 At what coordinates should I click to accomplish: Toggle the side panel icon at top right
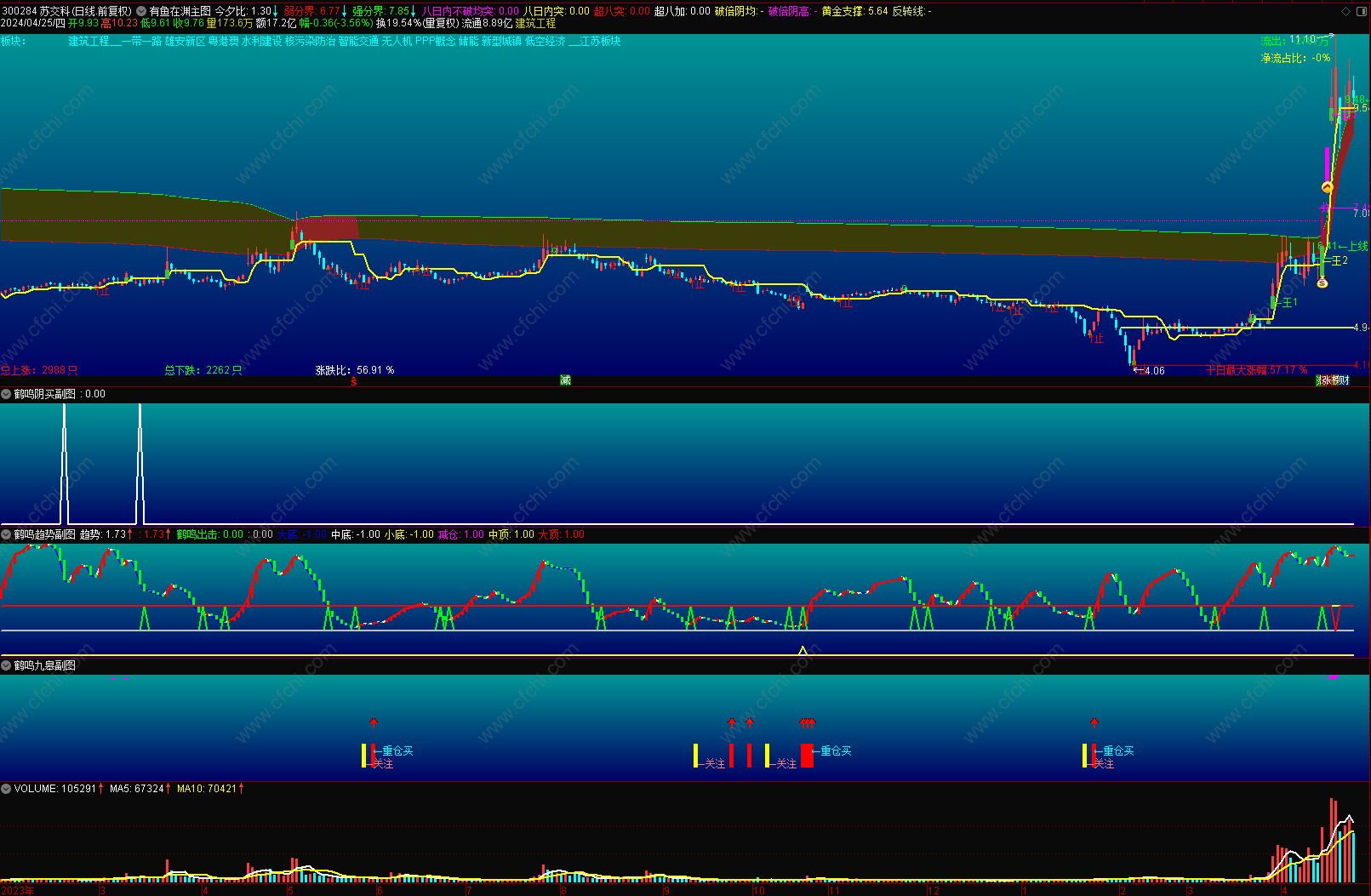(x=1360, y=11)
